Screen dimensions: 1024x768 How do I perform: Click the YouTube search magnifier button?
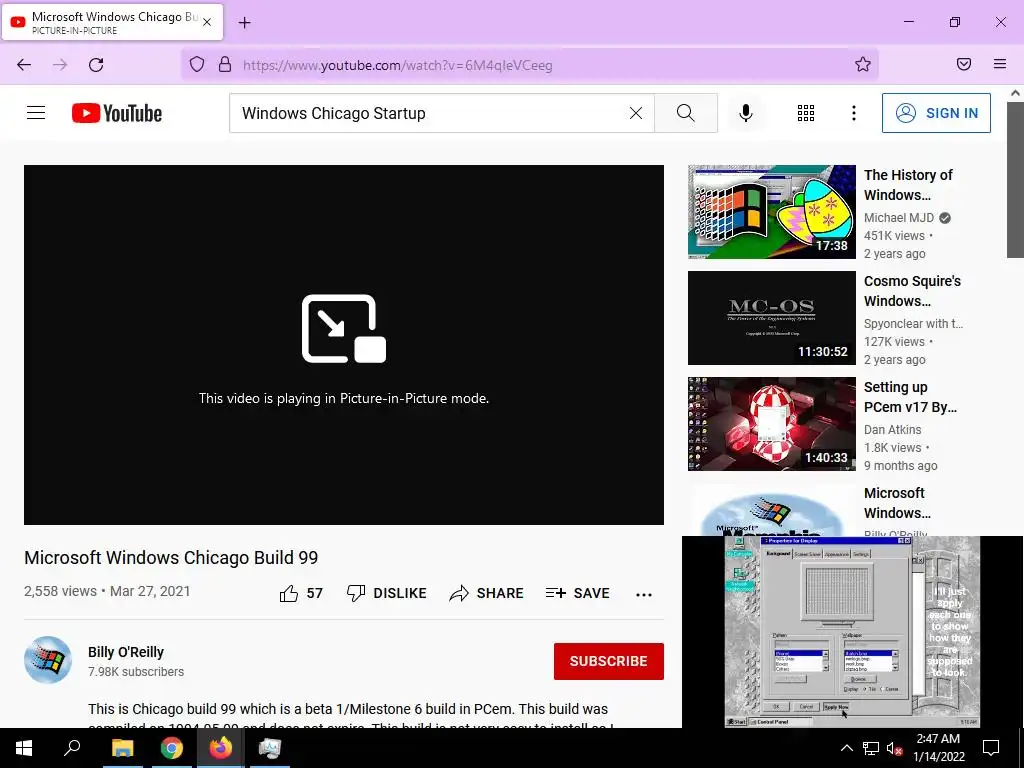(686, 113)
